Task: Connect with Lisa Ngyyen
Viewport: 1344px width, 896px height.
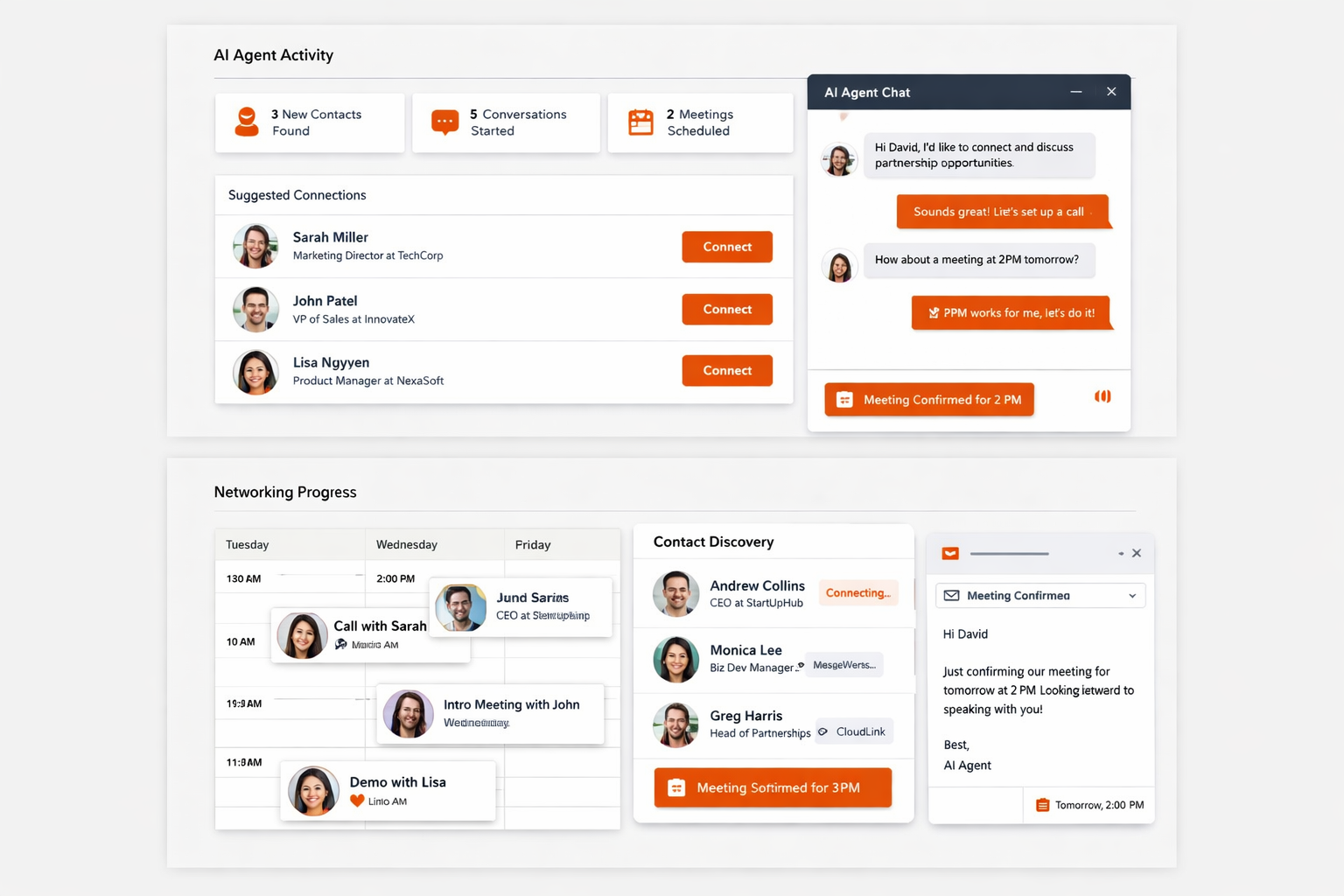Action: 727,370
